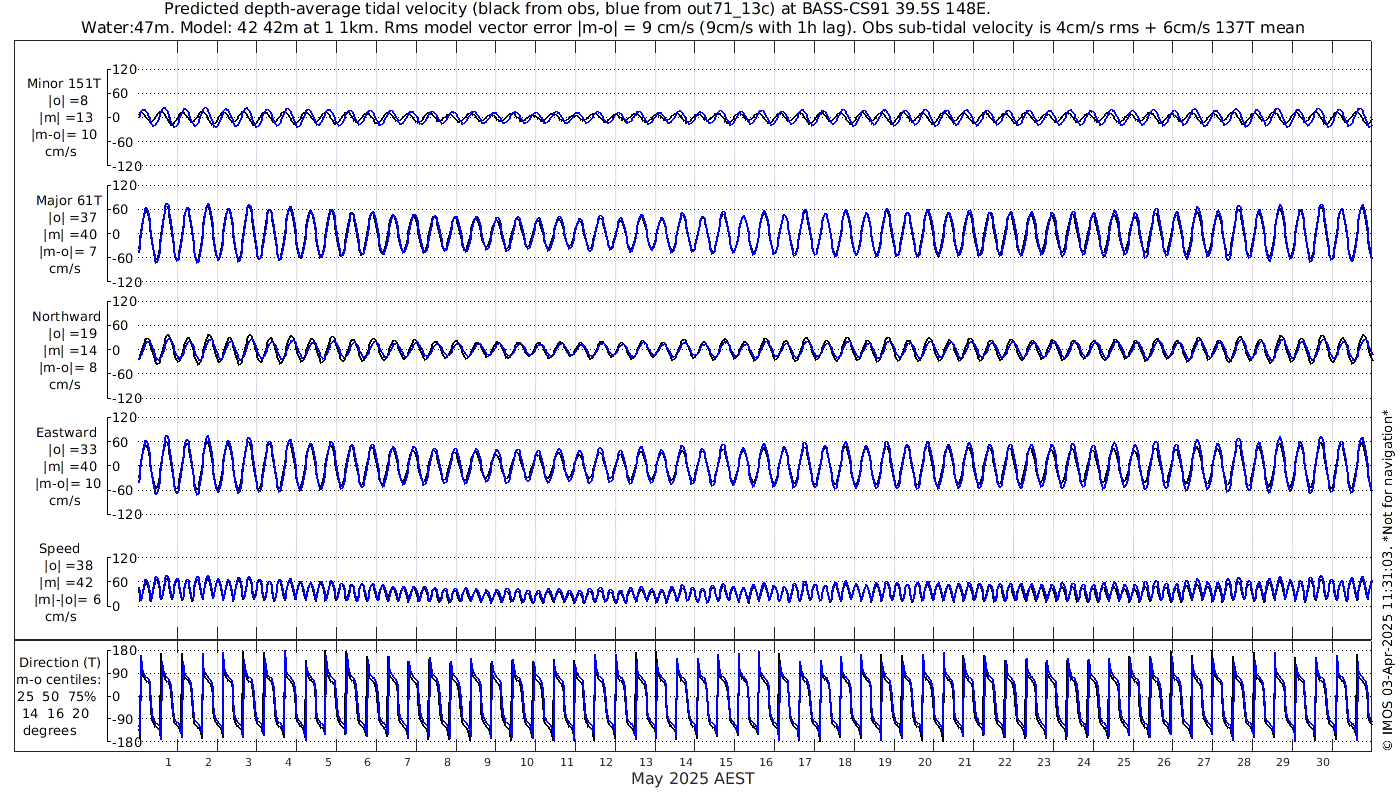The image size is (1400, 800).
Task: Click the 'Minor 151T' panel label
Action: click(64, 84)
